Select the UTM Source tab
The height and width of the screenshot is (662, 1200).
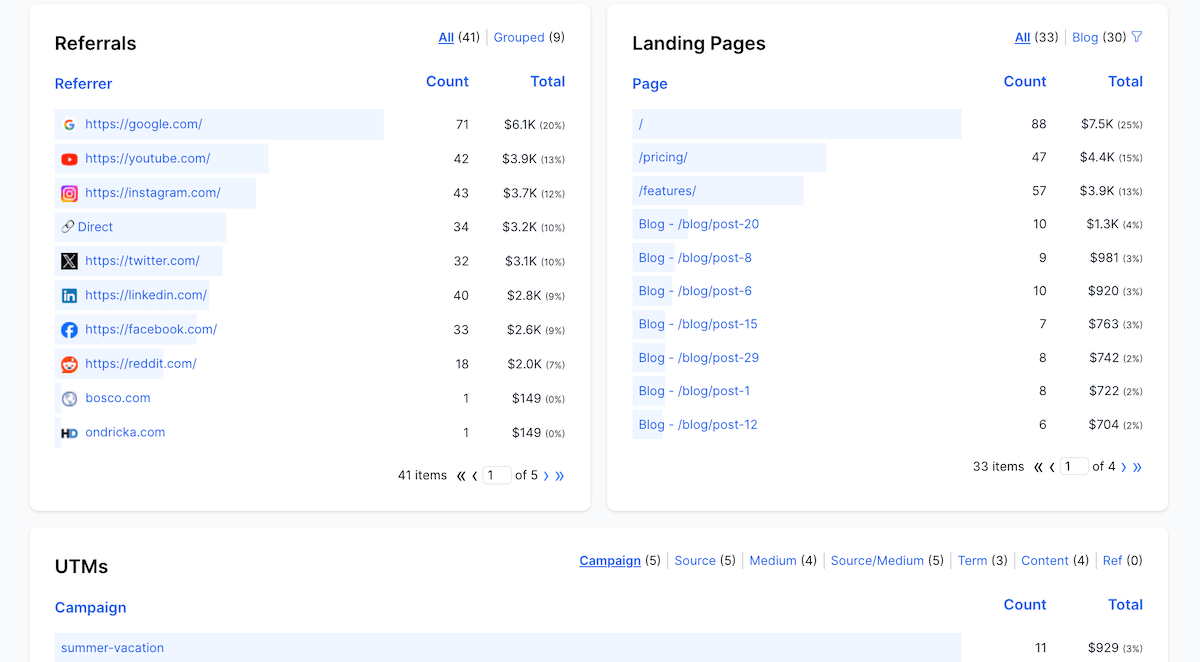pos(694,561)
